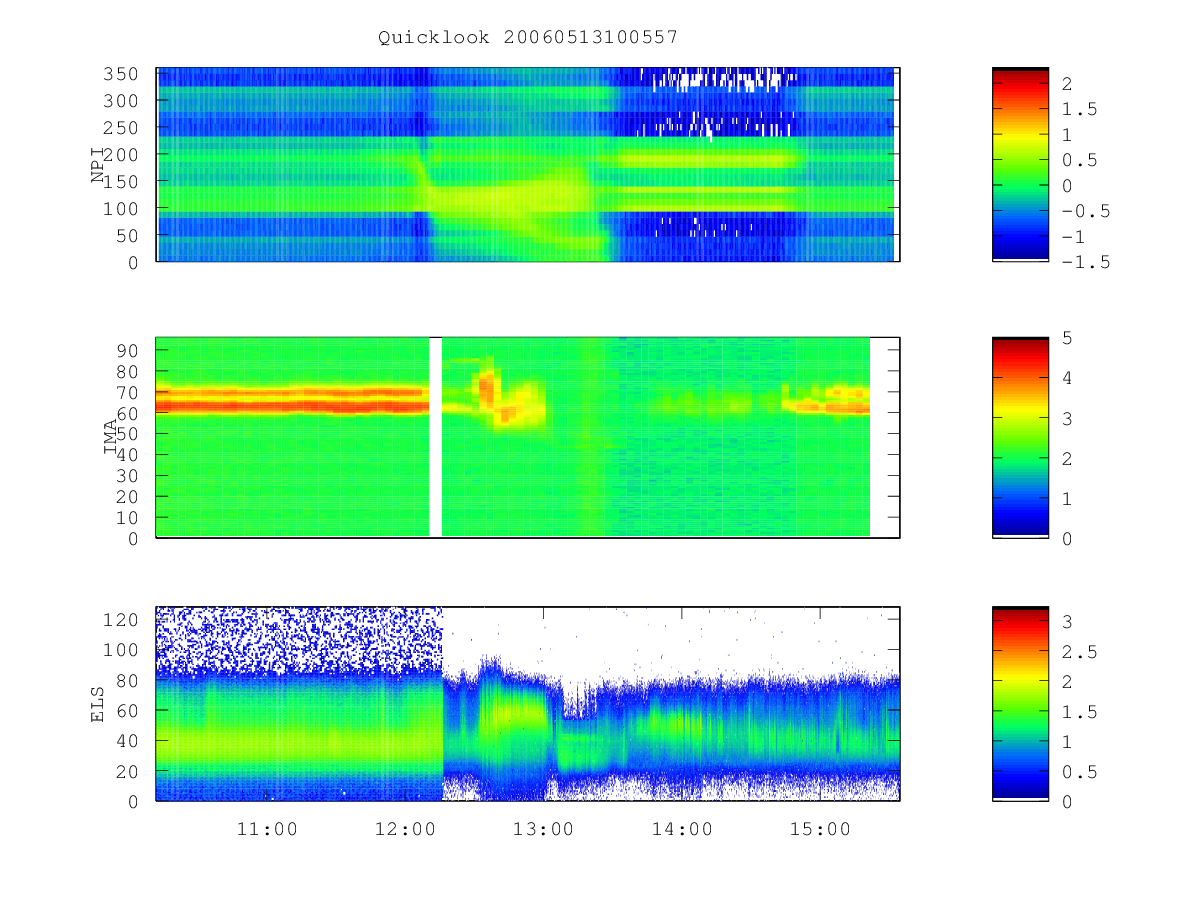1200x900 pixels.
Task: Click the Quicklook 20060513100557 title
Action: pyautogui.click(x=528, y=38)
